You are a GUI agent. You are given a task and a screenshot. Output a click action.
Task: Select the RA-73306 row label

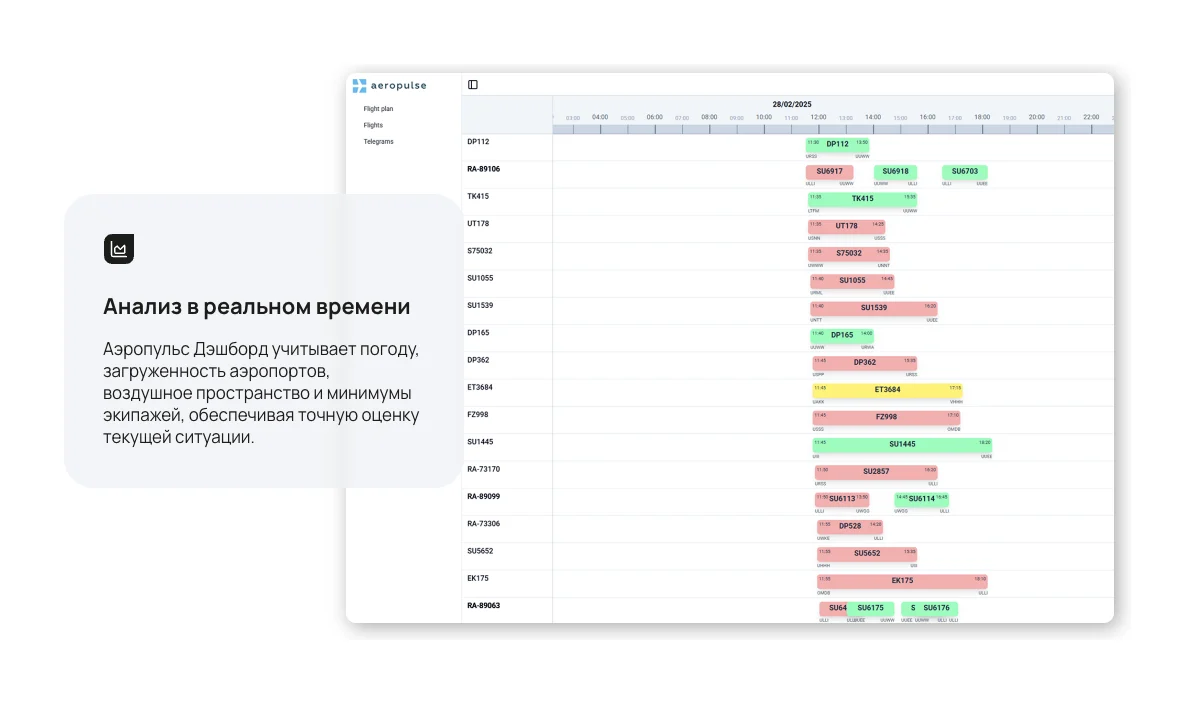(483, 524)
